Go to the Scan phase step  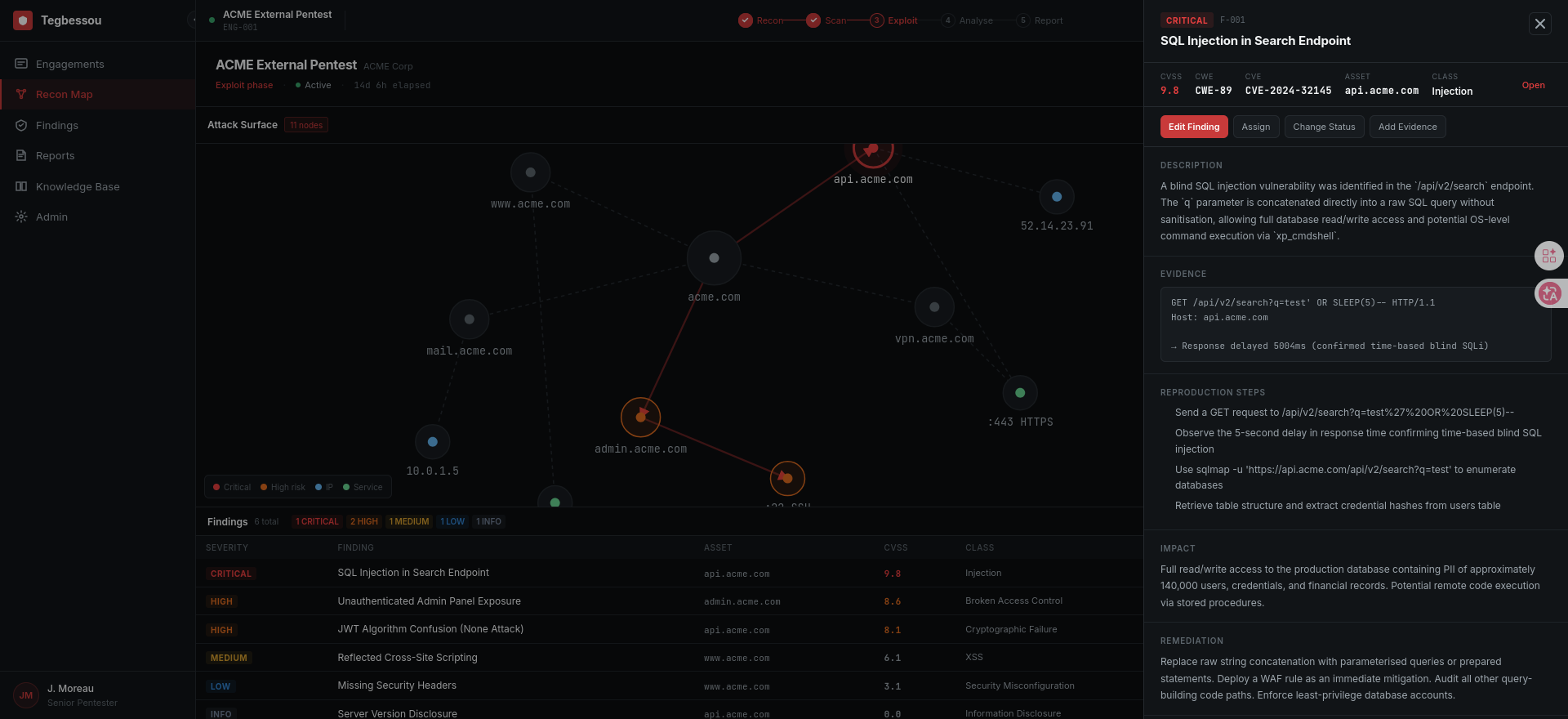[826, 20]
